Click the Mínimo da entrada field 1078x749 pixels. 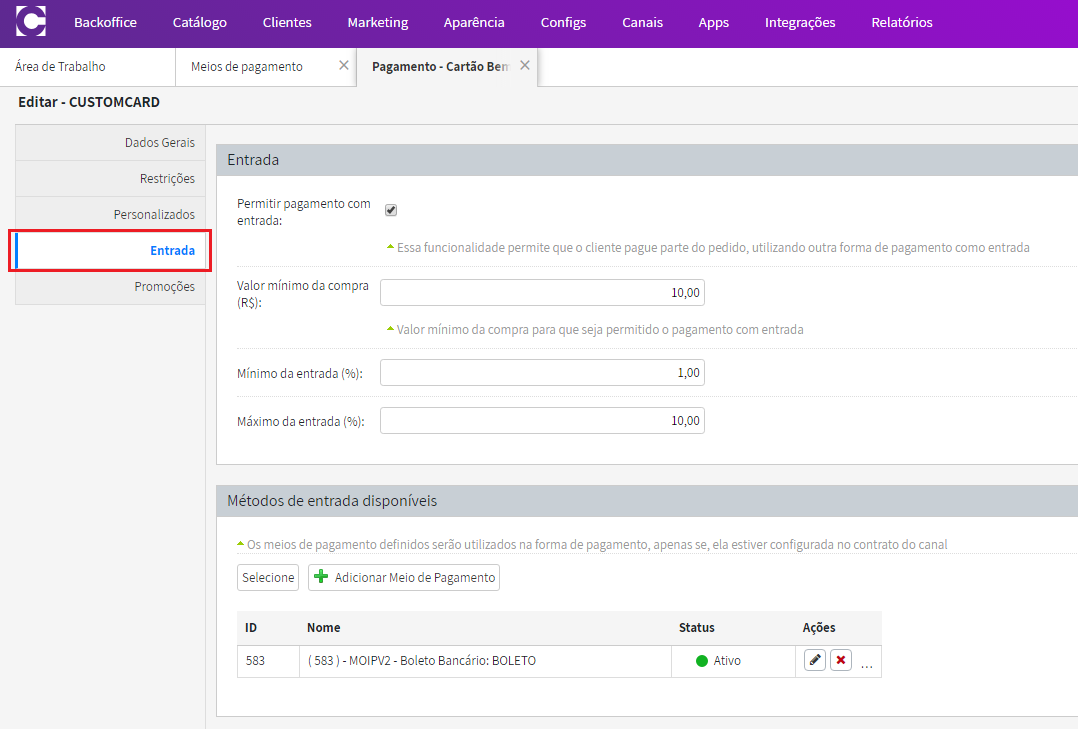click(x=542, y=373)
